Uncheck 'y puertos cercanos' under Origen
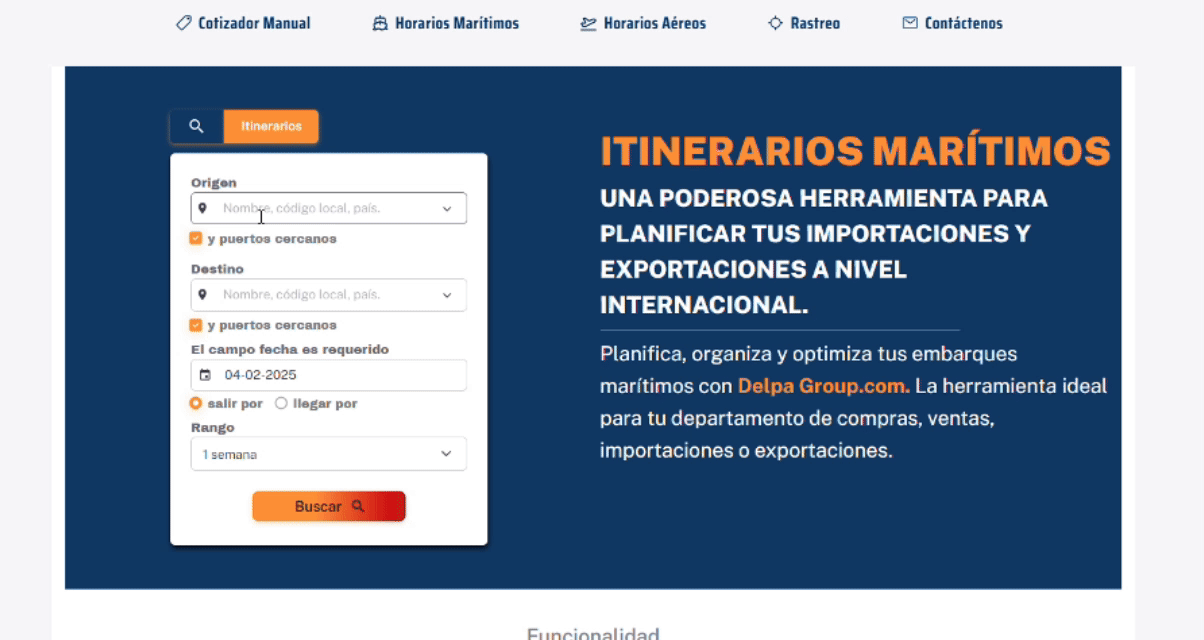1204x640 pixels. [196, 239]
